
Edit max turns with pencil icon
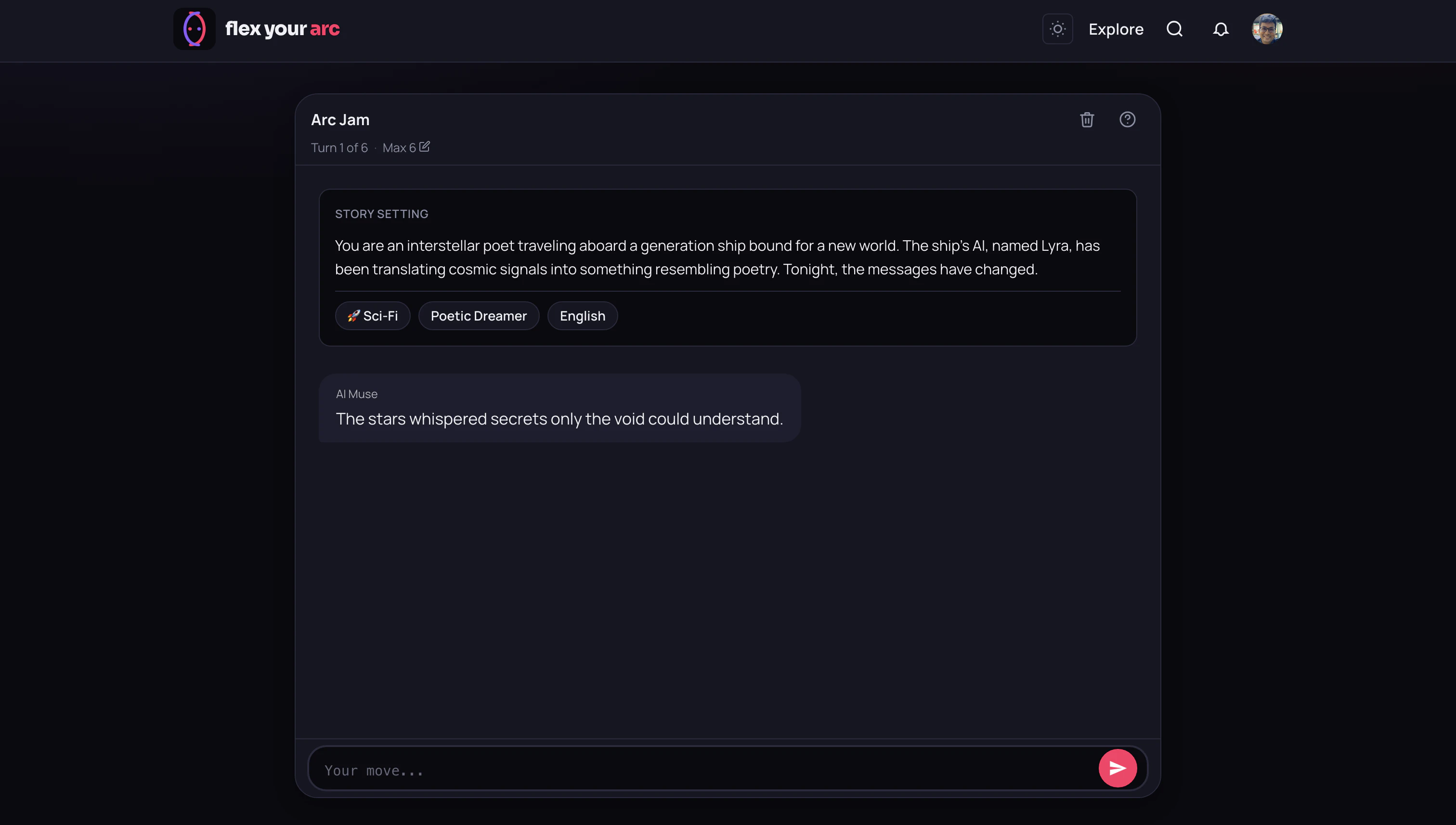pos(425,147)
